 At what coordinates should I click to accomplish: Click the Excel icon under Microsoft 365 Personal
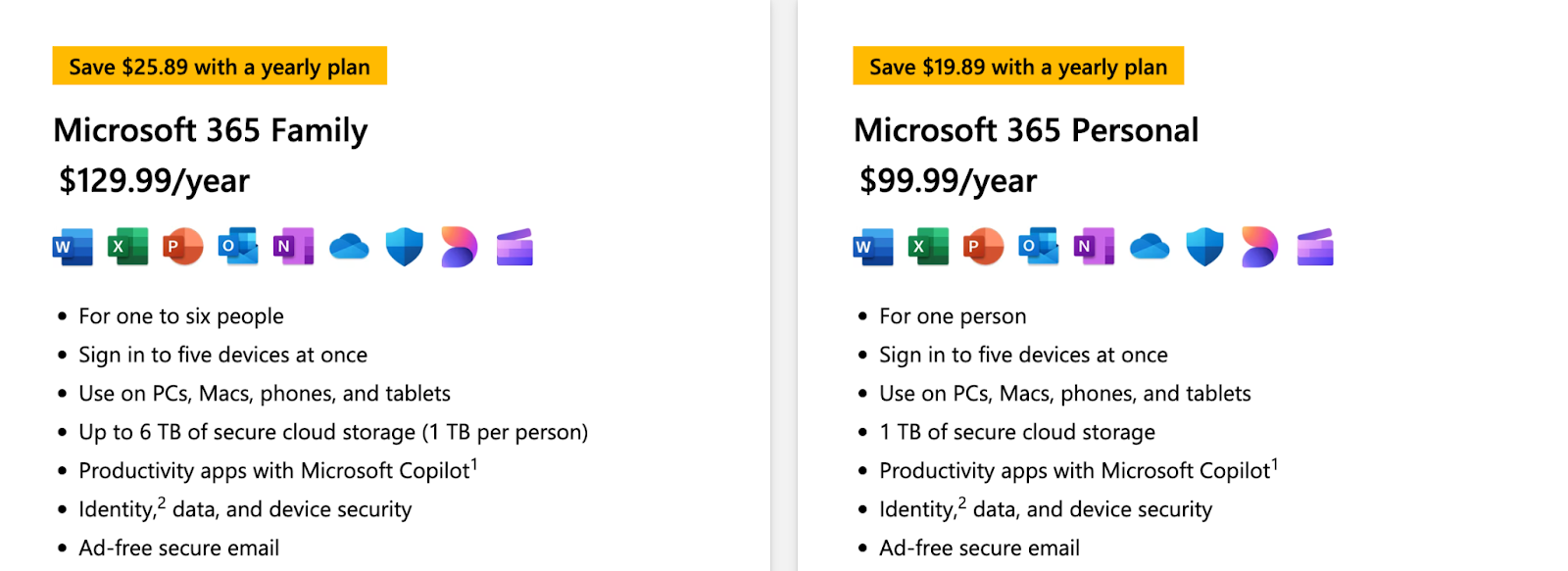(928, 247)
